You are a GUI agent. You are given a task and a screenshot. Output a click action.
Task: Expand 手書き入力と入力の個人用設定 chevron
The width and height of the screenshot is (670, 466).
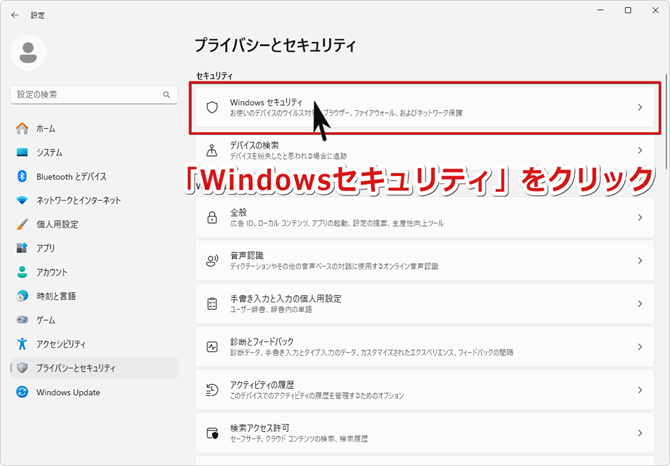(640, 304)
